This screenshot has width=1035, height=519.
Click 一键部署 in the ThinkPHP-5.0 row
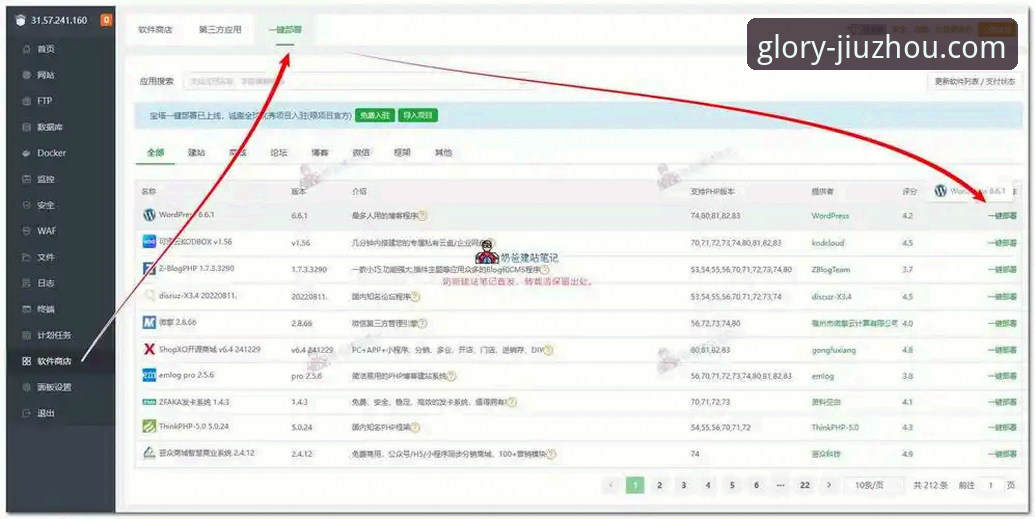click(1002, 428)
